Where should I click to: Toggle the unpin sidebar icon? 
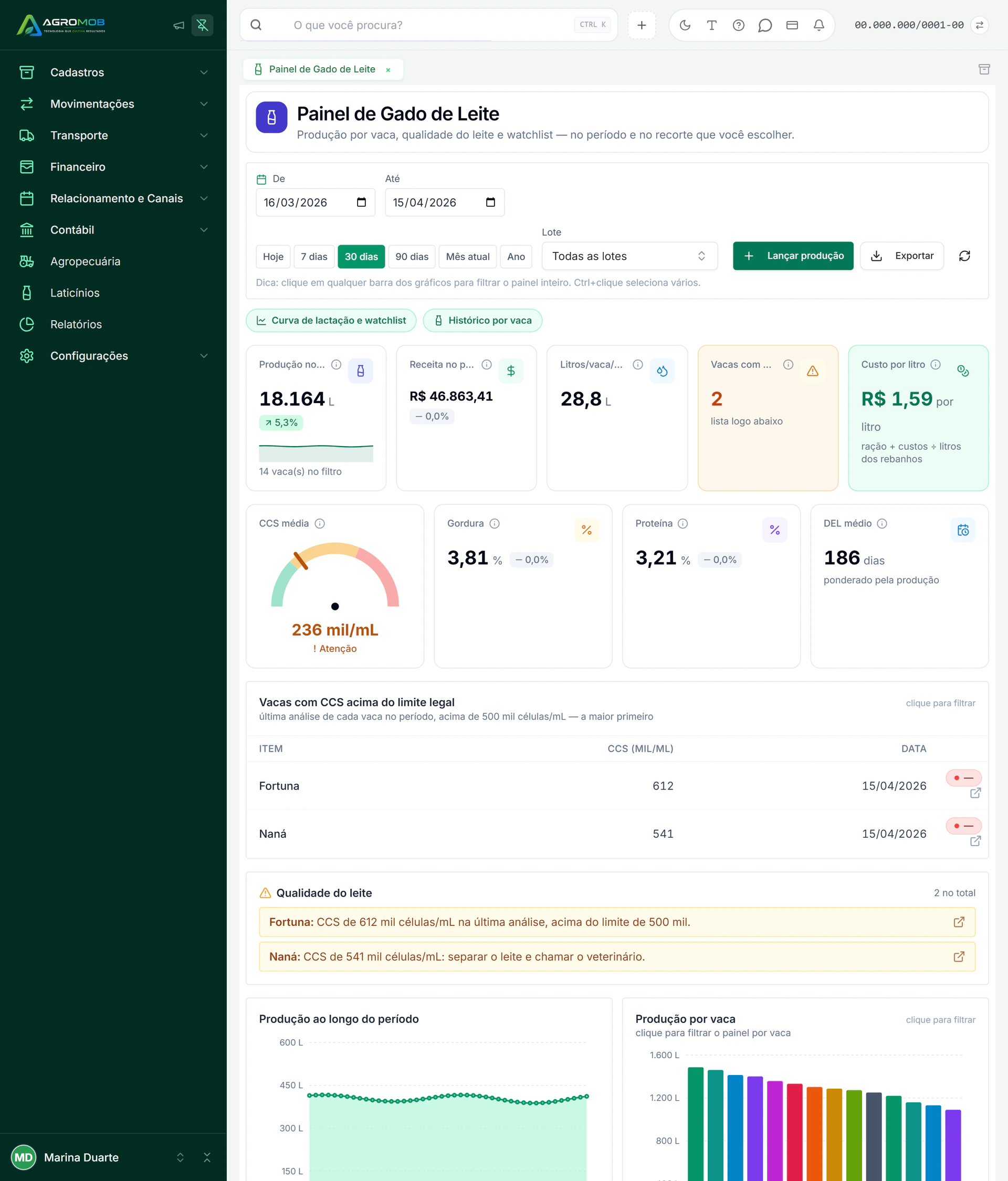[203, 25]
